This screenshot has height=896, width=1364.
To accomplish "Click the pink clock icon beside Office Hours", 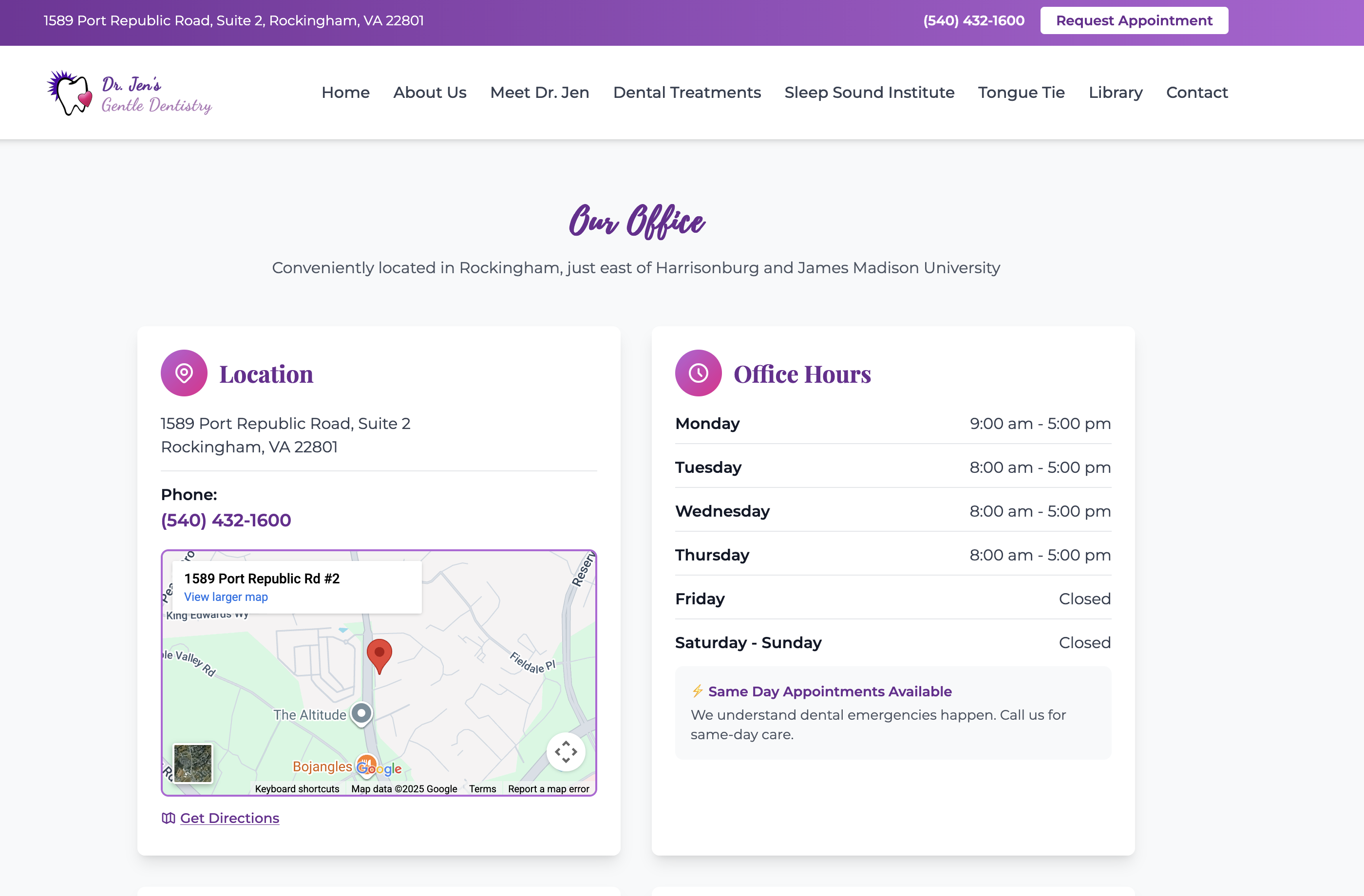I will [x=698, y=373].
